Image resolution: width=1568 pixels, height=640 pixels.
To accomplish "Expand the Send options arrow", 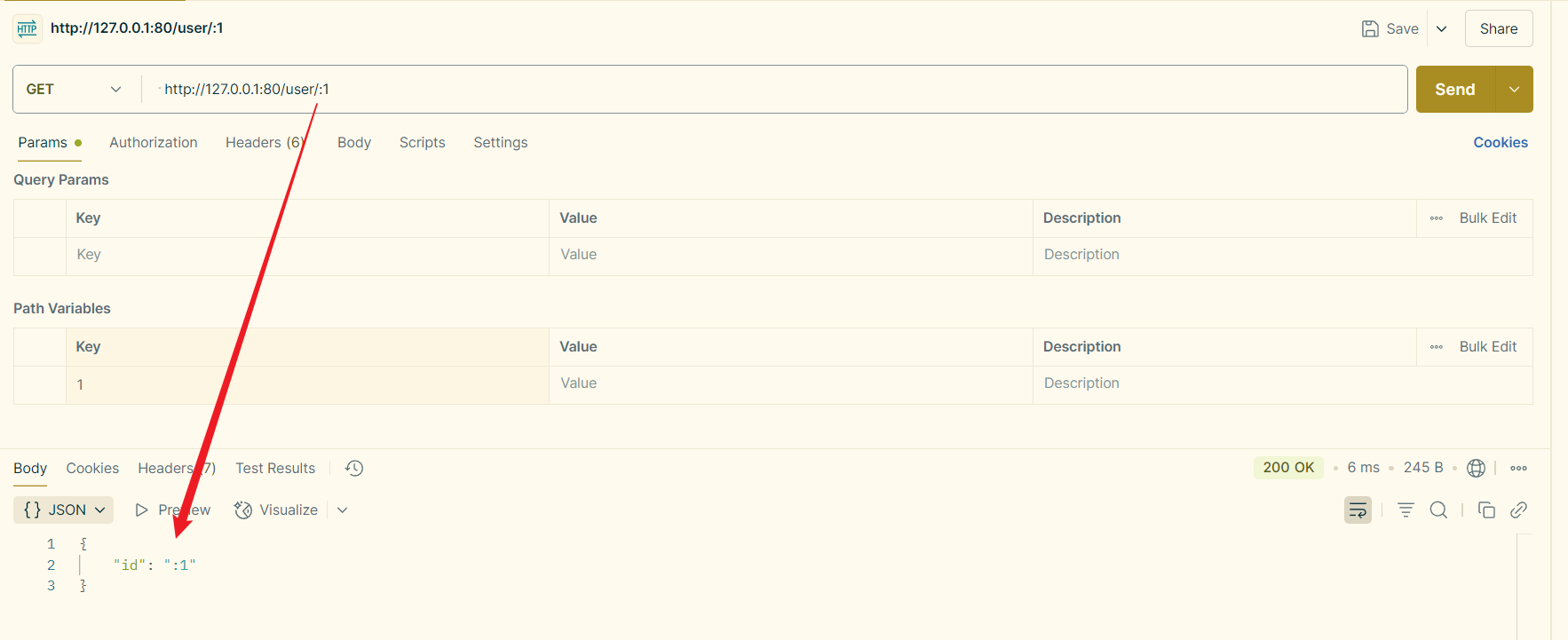I will pyautogui.click(x=1514, y=89).
